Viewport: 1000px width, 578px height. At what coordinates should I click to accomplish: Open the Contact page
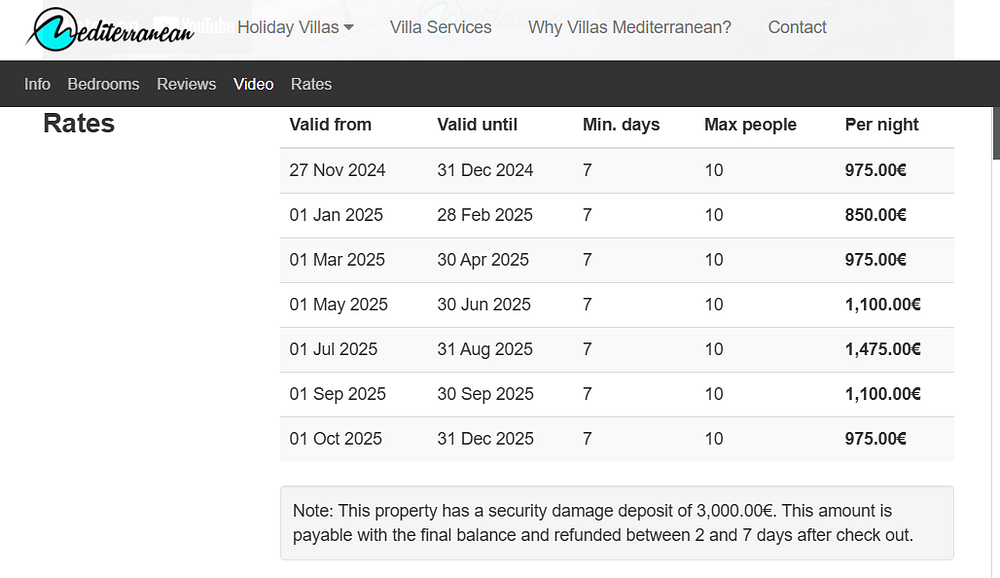click(x=797, y=27)
